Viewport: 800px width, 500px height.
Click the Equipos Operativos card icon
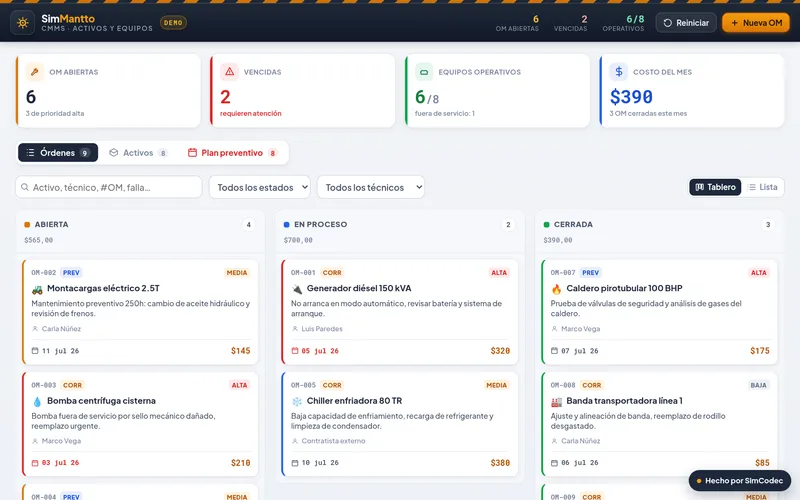pos(424,72)
